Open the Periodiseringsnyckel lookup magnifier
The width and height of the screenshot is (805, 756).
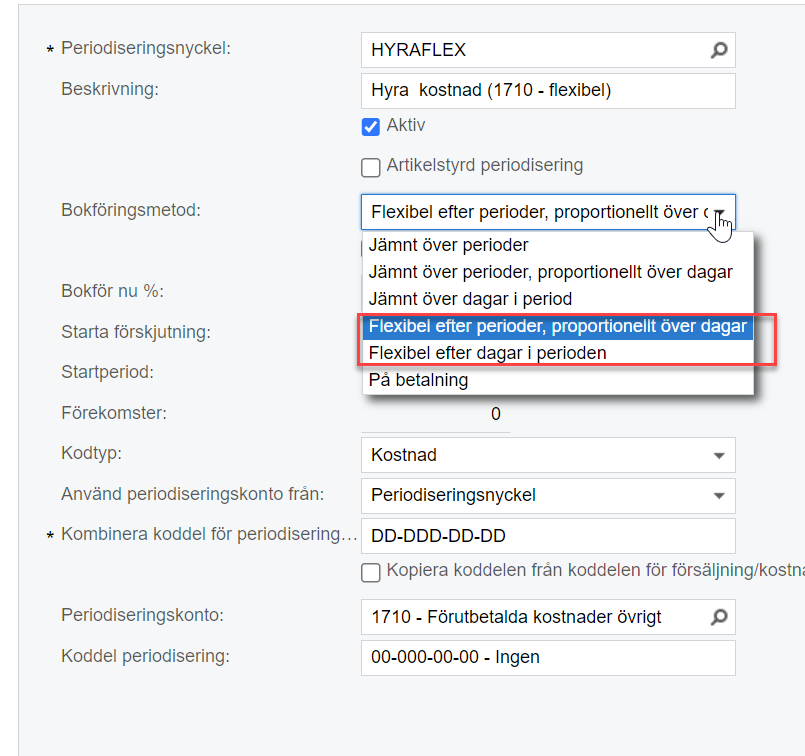(x=719, y=50)
